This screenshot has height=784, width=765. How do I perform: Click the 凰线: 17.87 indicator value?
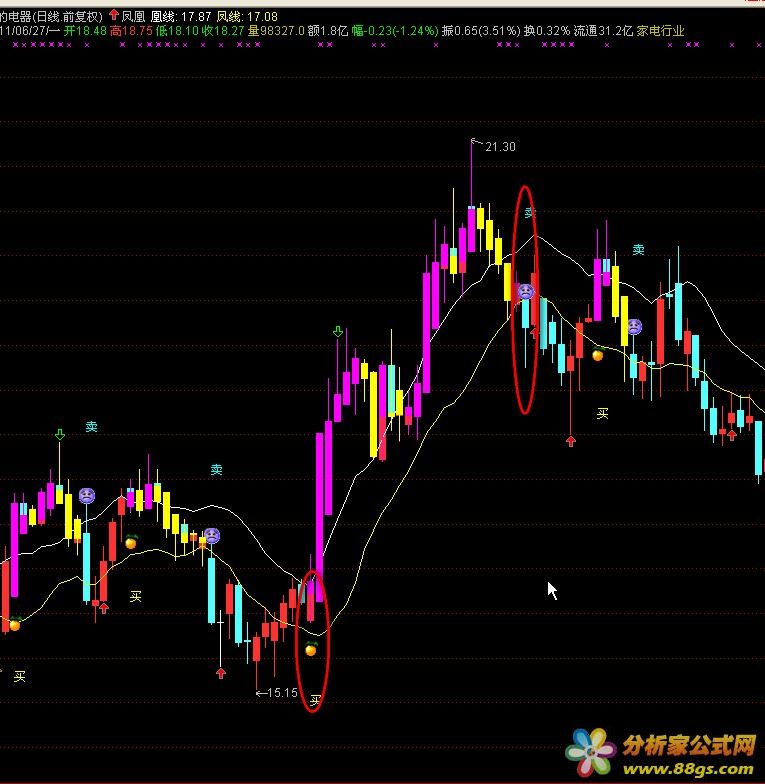pyautogui.click(x=181, y=16)
